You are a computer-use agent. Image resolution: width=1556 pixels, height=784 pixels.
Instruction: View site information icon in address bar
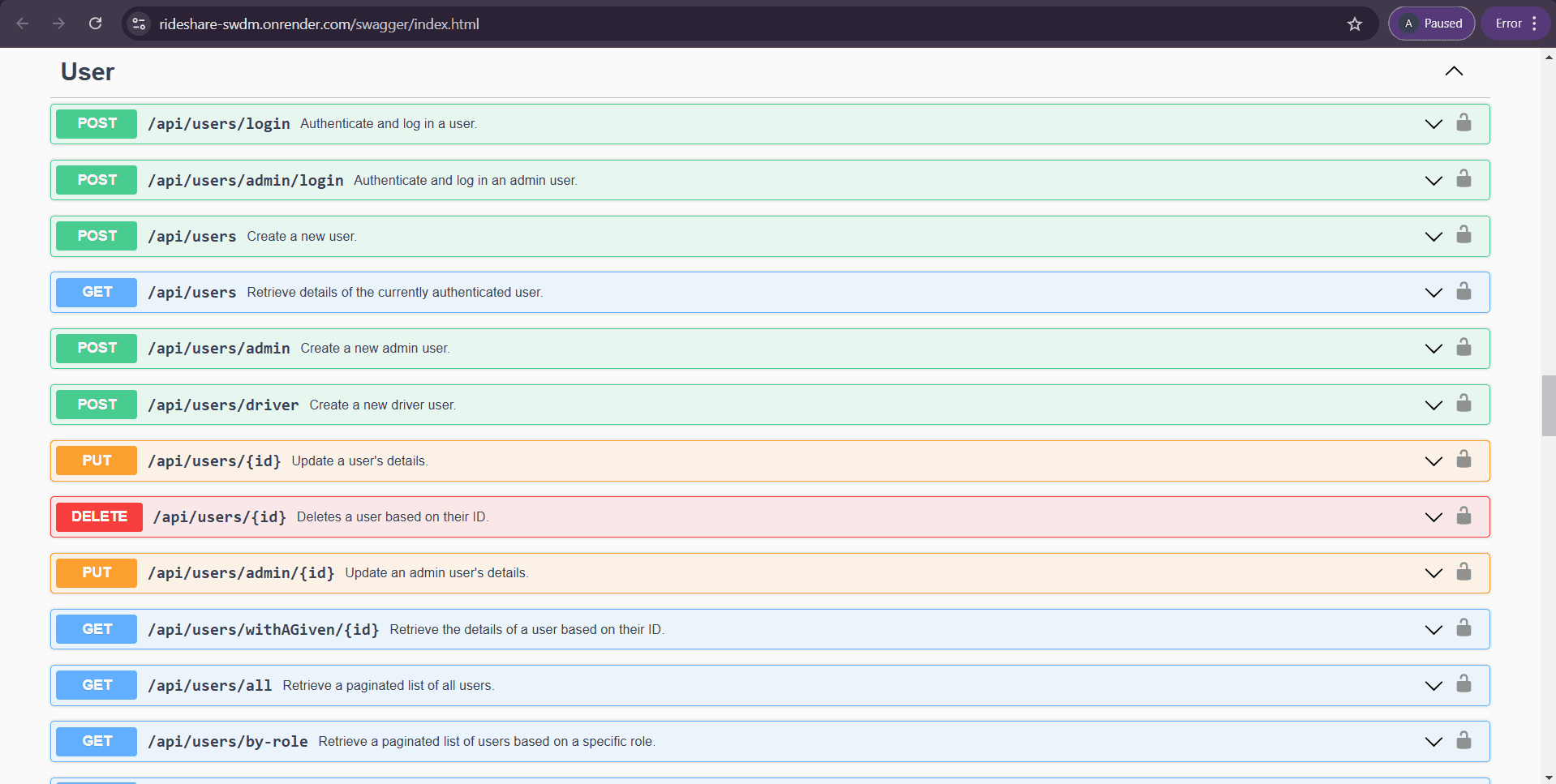pyautogui.click(x=139, y=24)
